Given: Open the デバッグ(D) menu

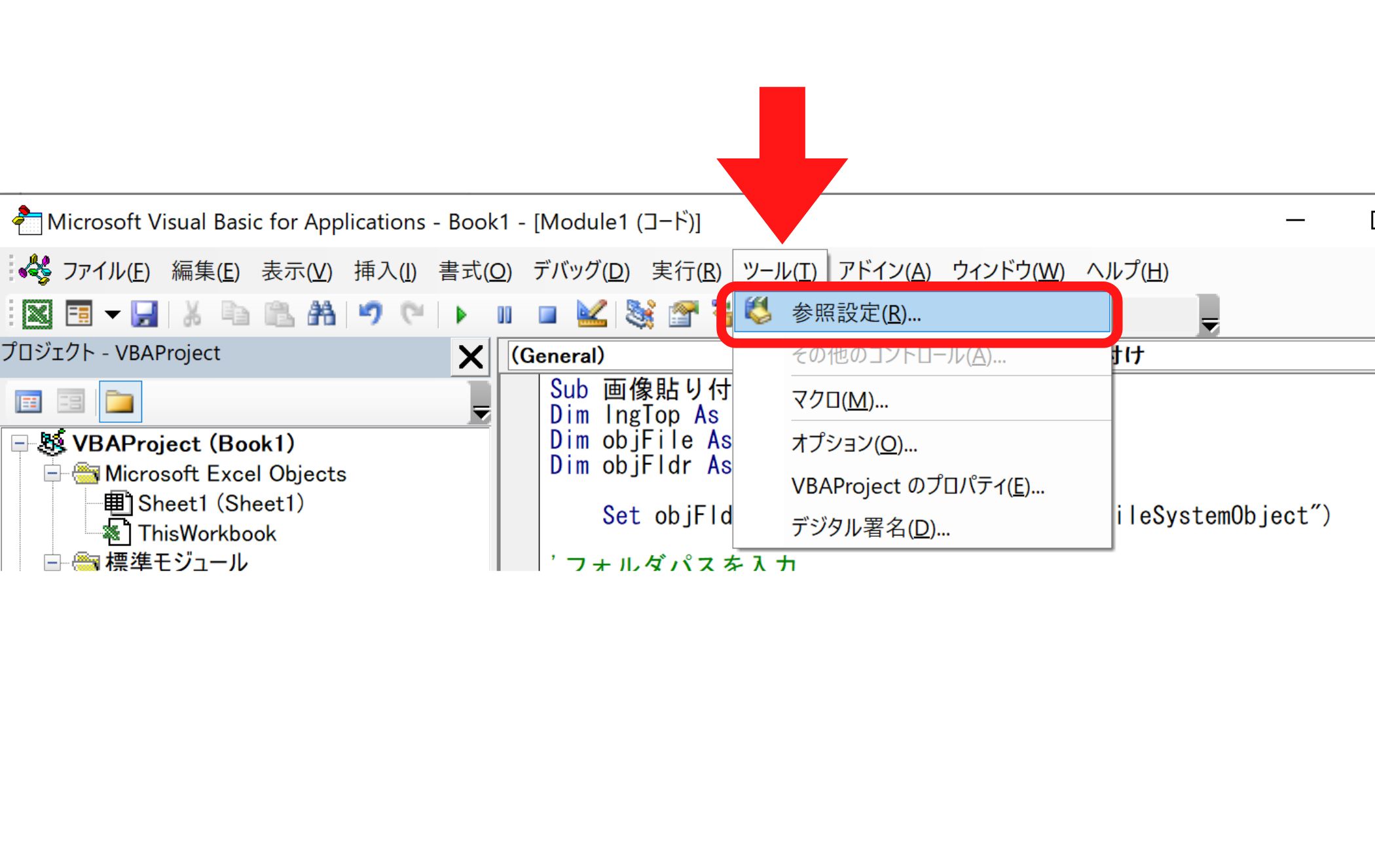Looking at the screenshot, I should (581, 271).
